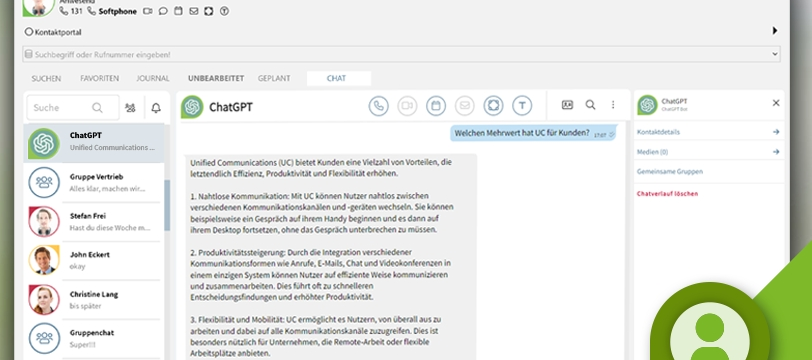Screen dimensions: 812x360
Task: Open calendar button in chat header
Action: click(x=436, y=106)
